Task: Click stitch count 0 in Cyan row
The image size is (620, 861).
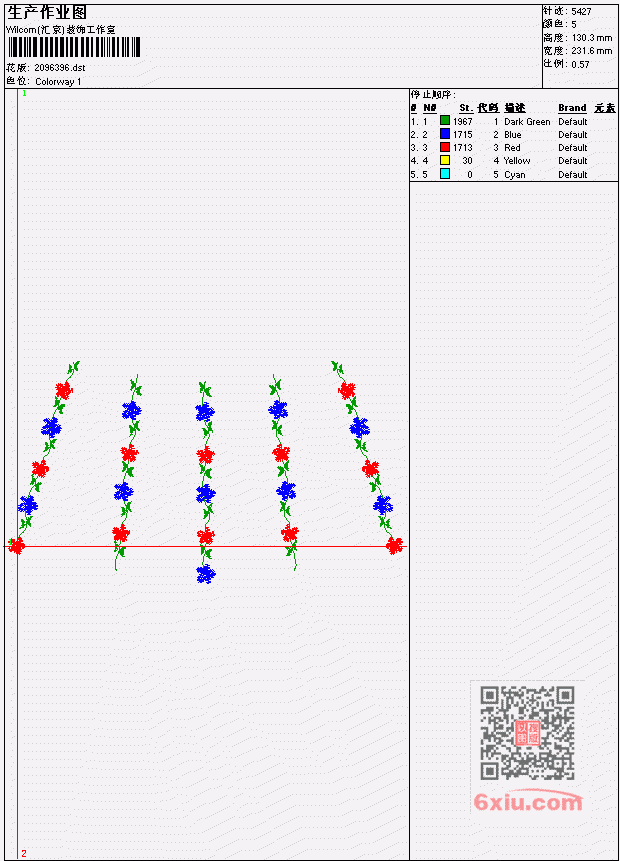Action: [470, 175]
